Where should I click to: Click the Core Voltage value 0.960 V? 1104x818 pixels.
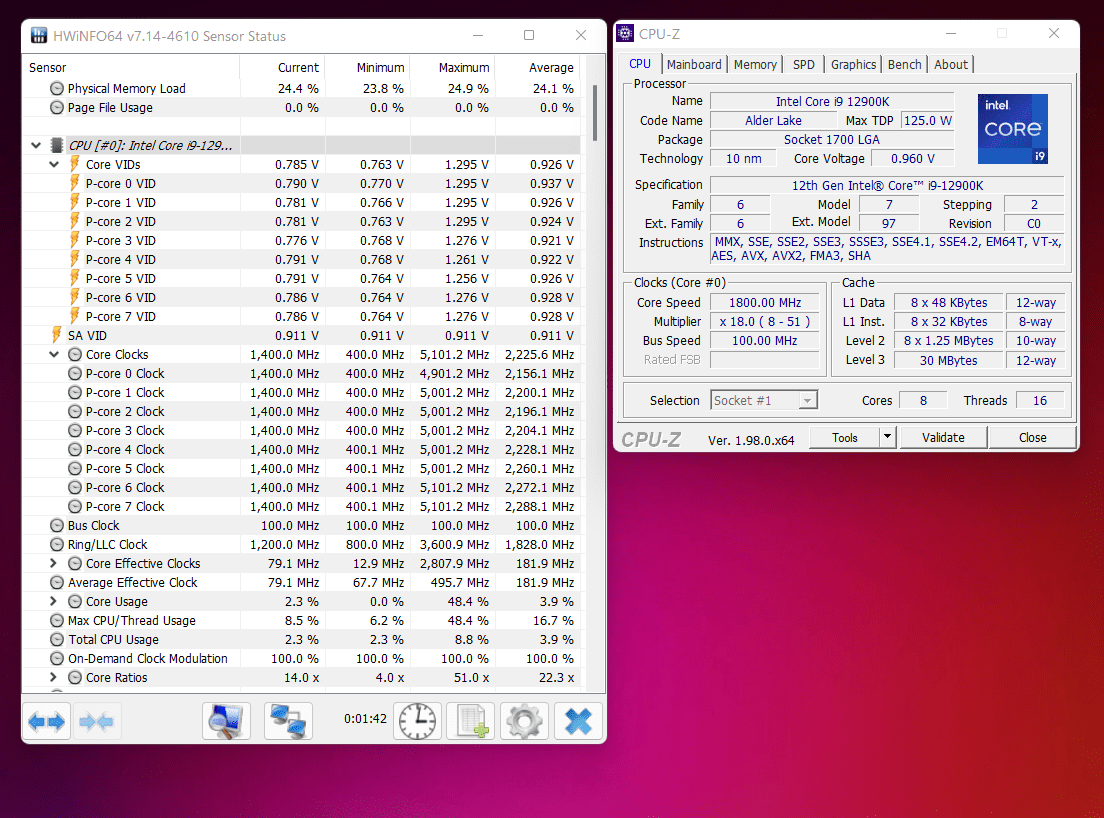[x=912, y=158]
